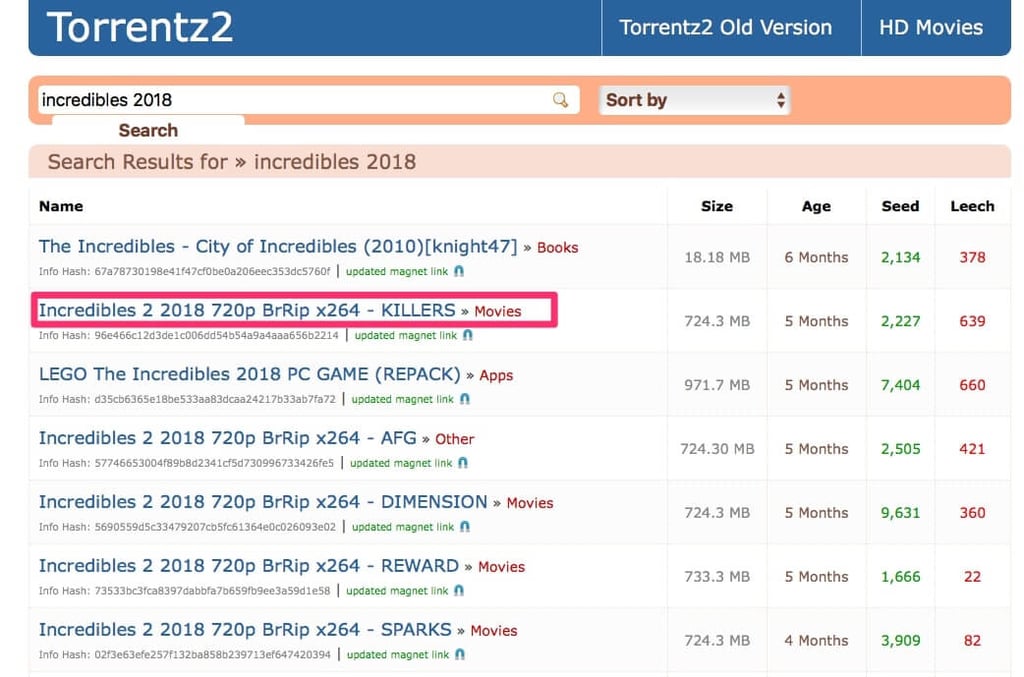Click the Size column header
Viewport: 1024px width, 677px height.
coord(717,206)
